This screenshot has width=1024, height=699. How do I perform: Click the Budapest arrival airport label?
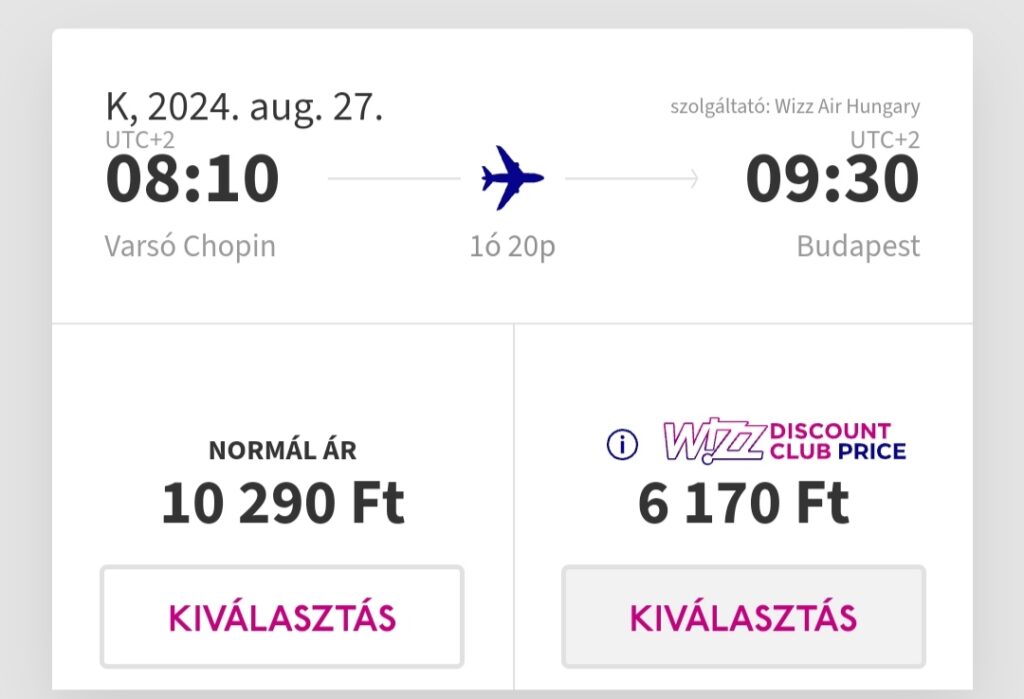pos(858,246)
